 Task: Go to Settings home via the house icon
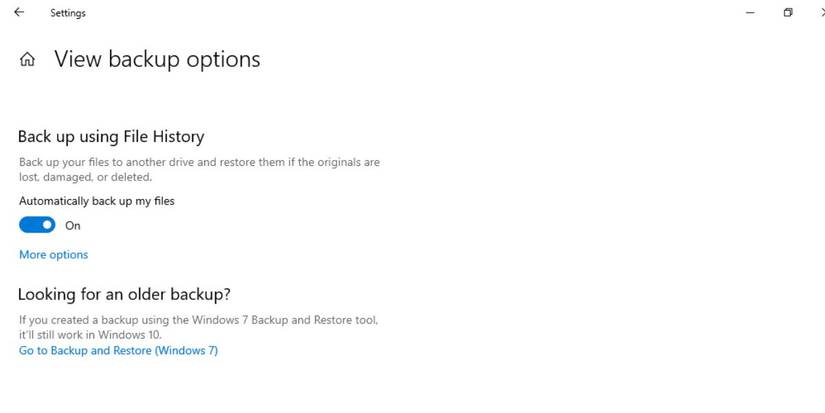[x=27, y=60]
